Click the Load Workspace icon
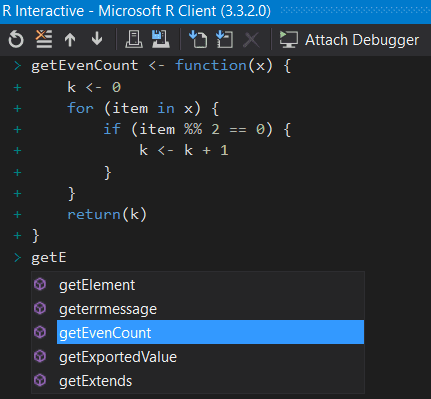431x399 pixels. click(134, 39)
